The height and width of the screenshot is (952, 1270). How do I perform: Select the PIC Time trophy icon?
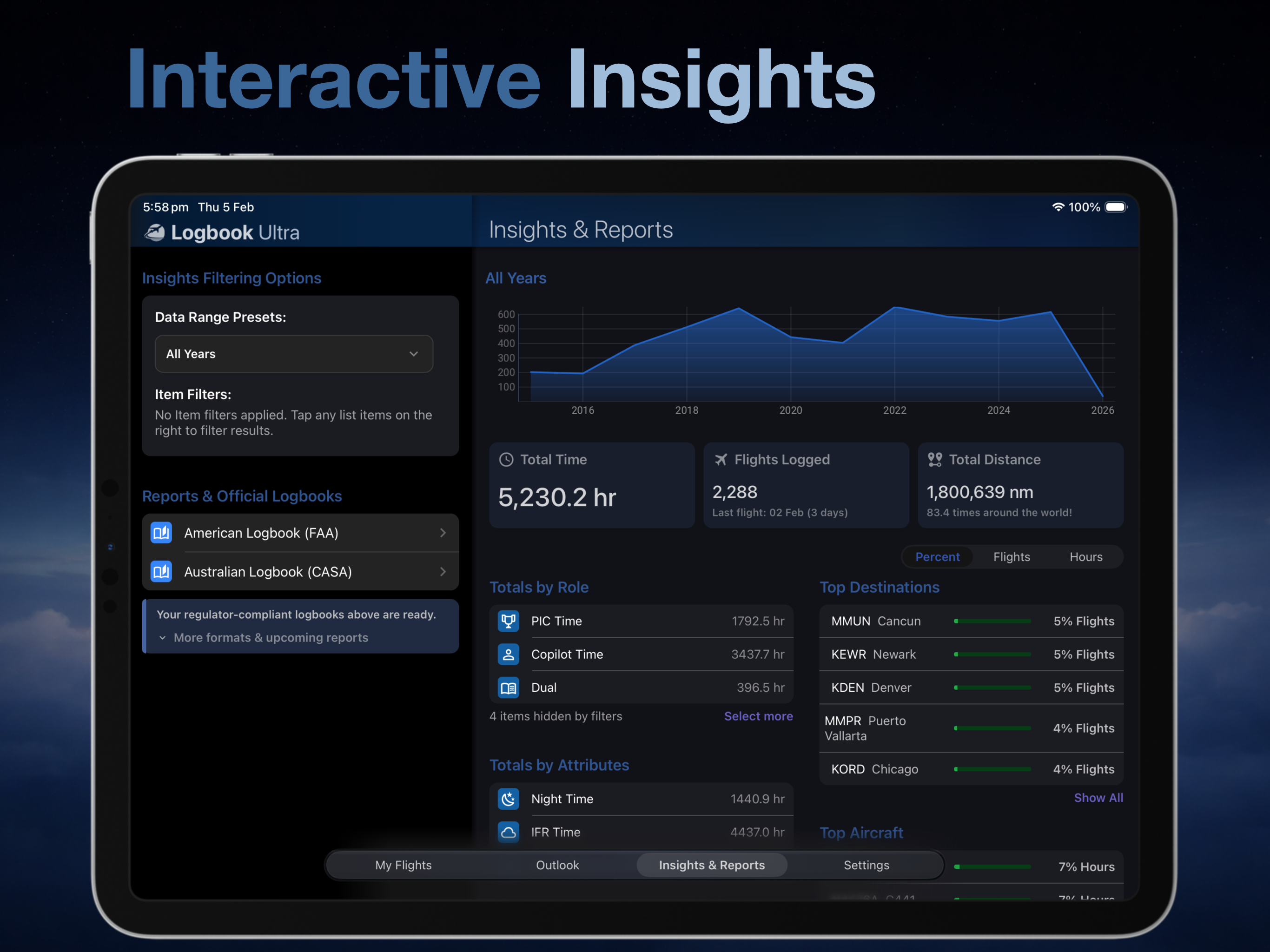[x=508, y=621]
